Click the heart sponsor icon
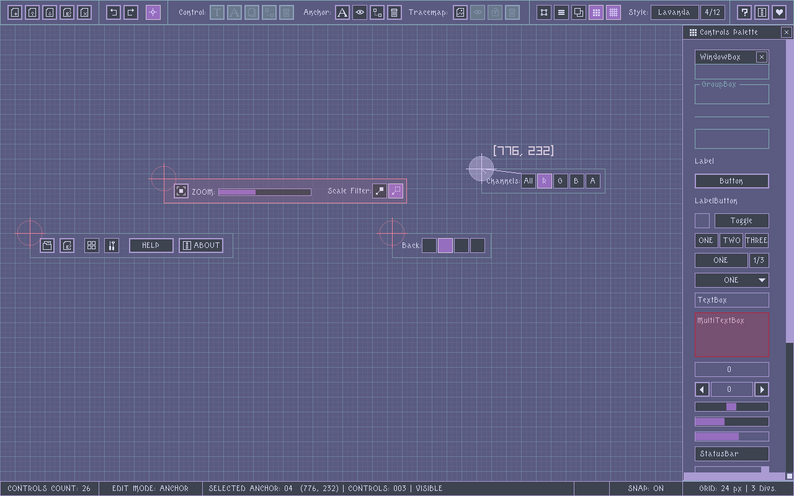 click(x=779, y=12)
